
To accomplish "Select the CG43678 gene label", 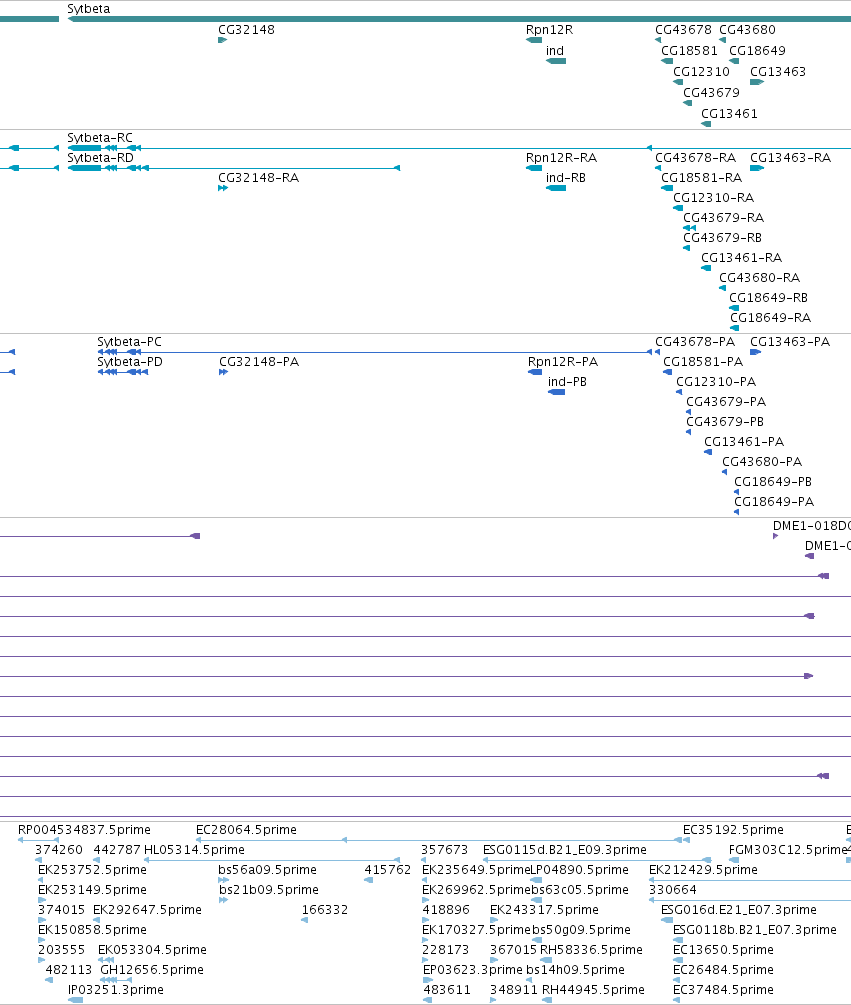I will pyautogui.click(x=683, y=29).
